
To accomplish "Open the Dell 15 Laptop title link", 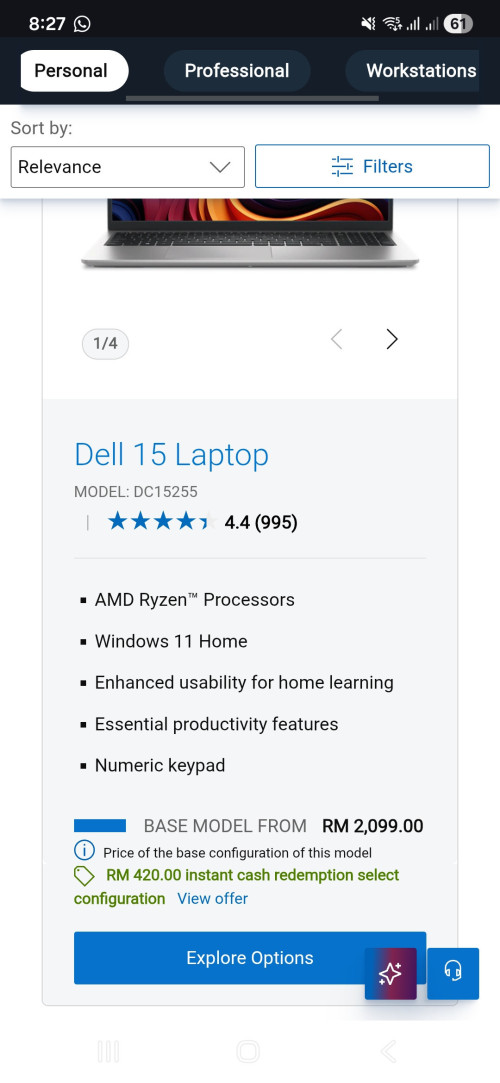I will click(x=171, y=454).
